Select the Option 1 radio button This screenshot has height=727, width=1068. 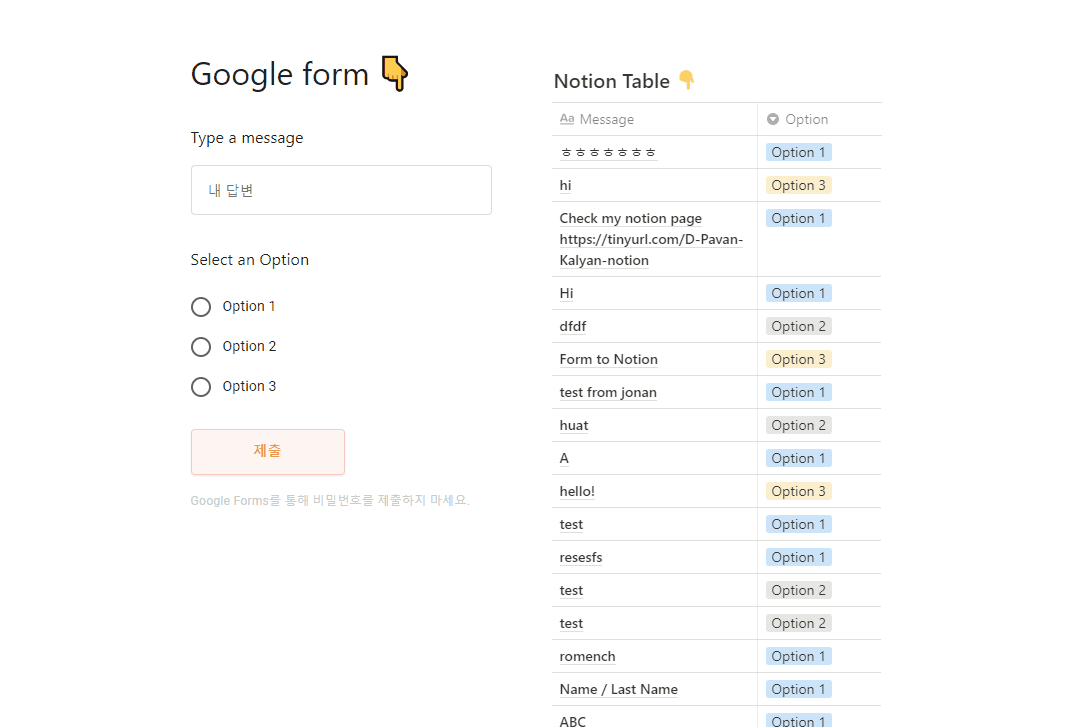point(201,307)
